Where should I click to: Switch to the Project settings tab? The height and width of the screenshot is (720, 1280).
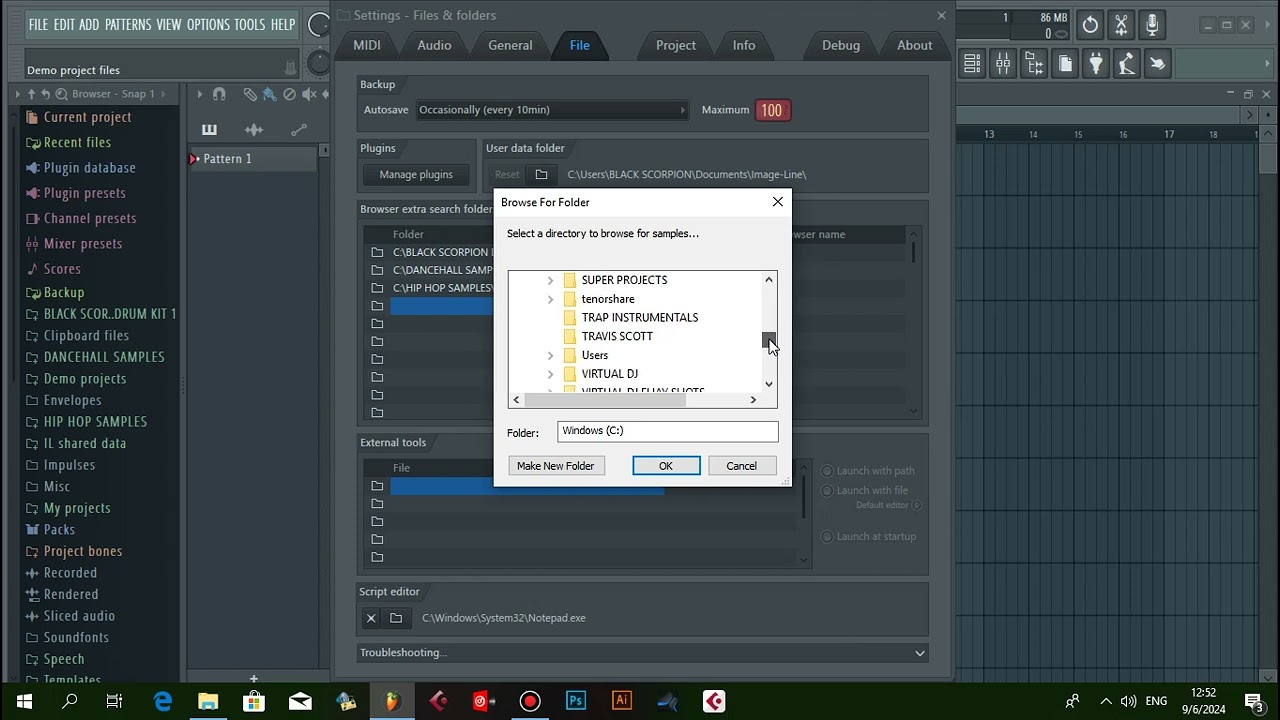[x=676, y=45]
